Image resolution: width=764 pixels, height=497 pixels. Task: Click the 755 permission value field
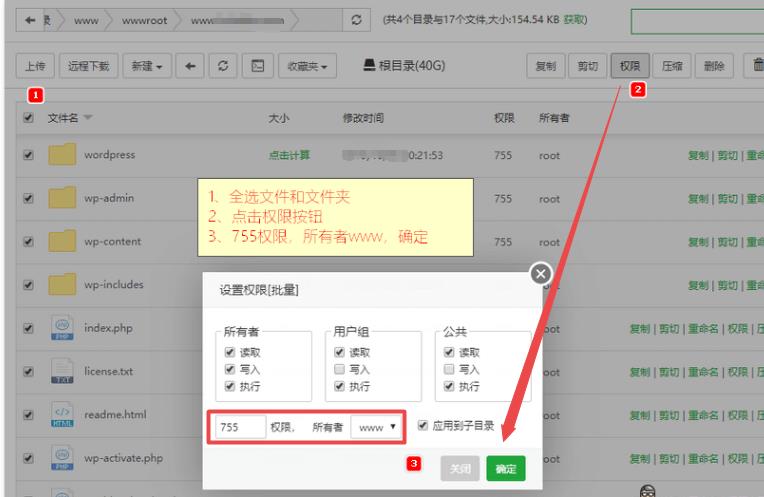pyautogui.click(x=241, y=427)
